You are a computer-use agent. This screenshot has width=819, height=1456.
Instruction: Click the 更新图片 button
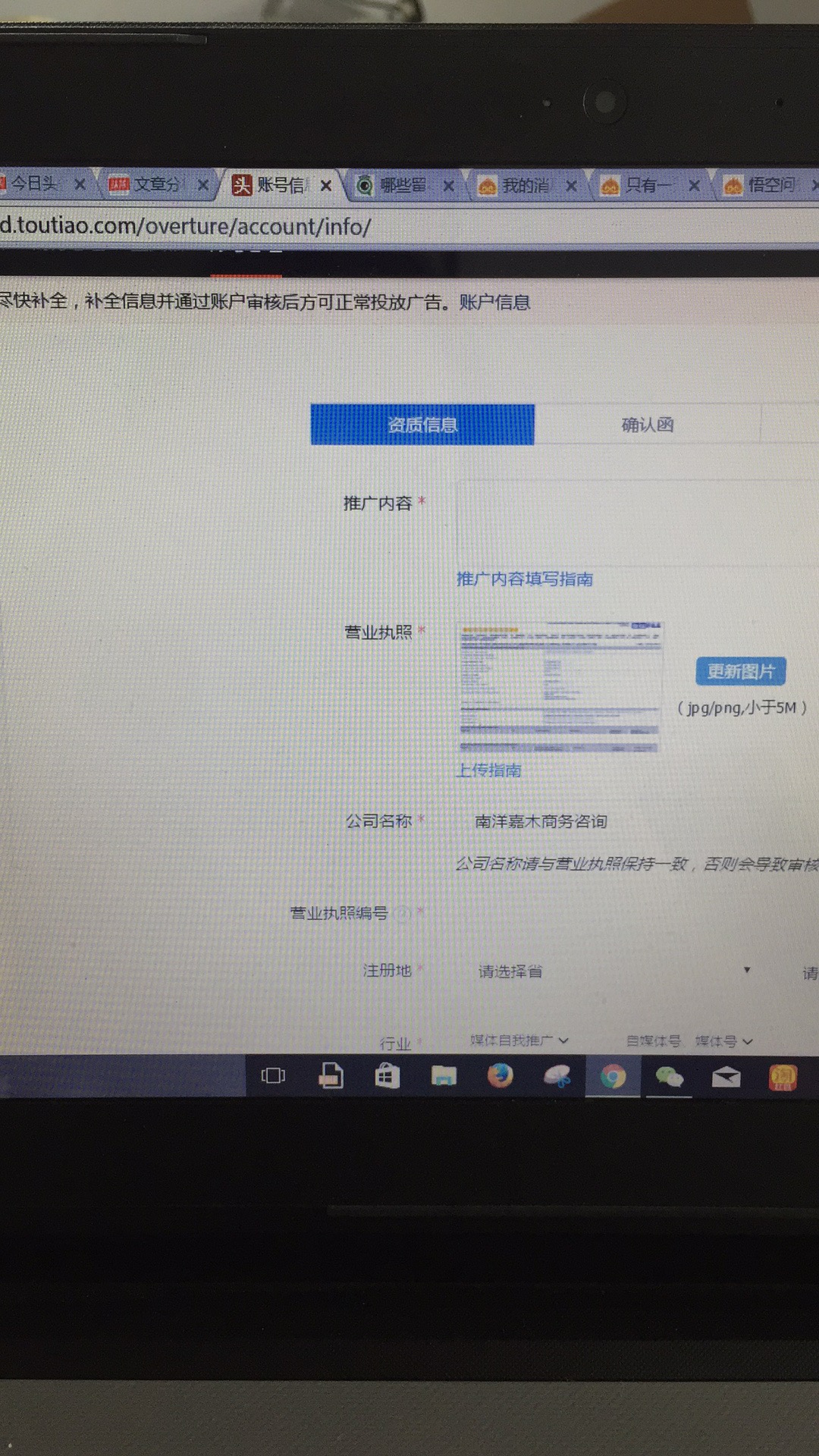[x=740, y=671]
